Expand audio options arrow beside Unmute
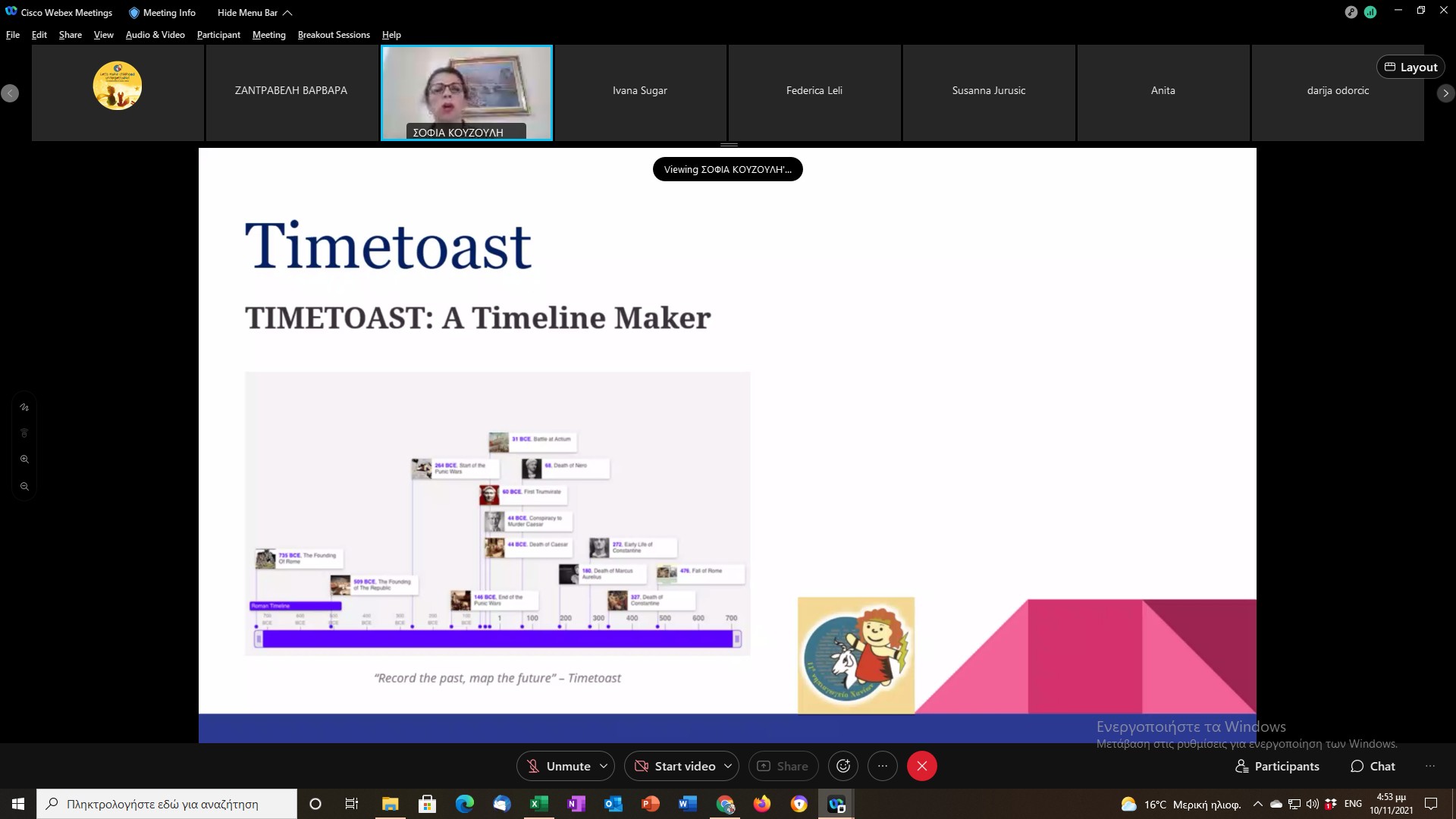Screen dimensions: 1456x819 pos(604,766)
